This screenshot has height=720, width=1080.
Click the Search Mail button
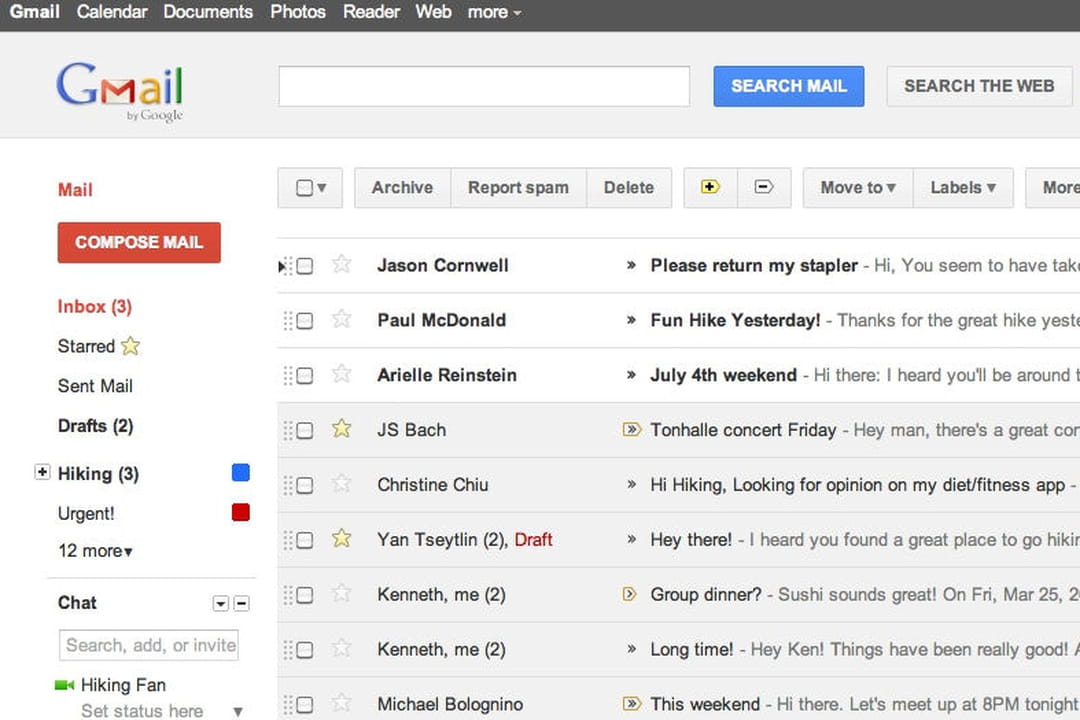(x=788, y=86)
